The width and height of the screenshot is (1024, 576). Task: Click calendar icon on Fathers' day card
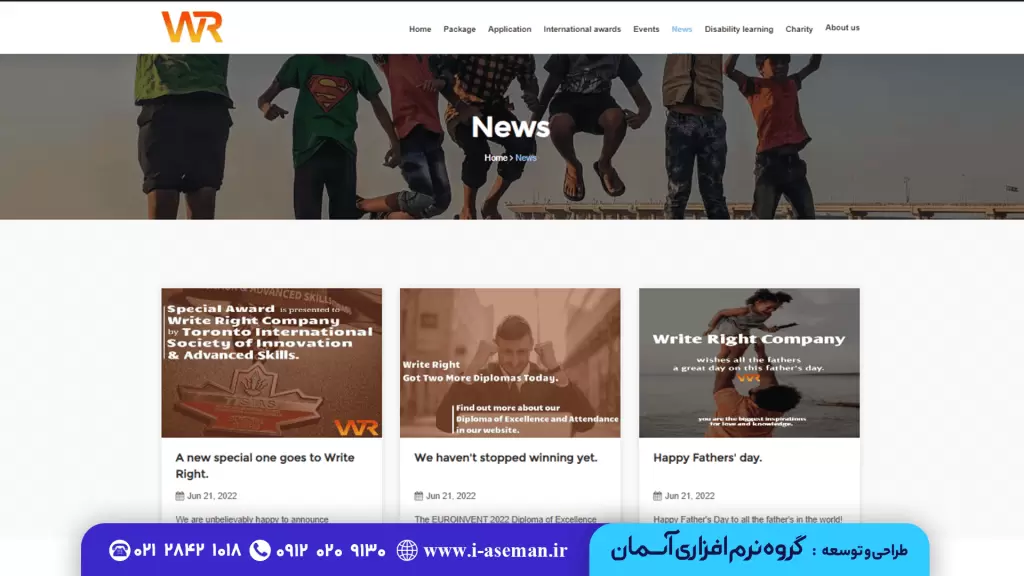pyautogui.click(x=657, y=496)
